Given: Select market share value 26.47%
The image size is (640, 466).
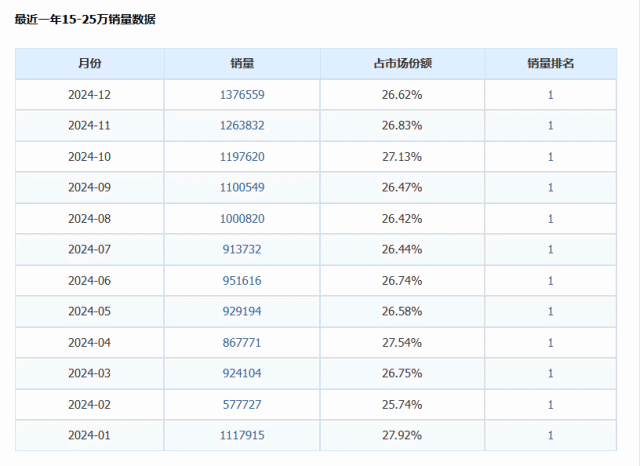Looking at the screenshot, I should [x=402, y=187].
